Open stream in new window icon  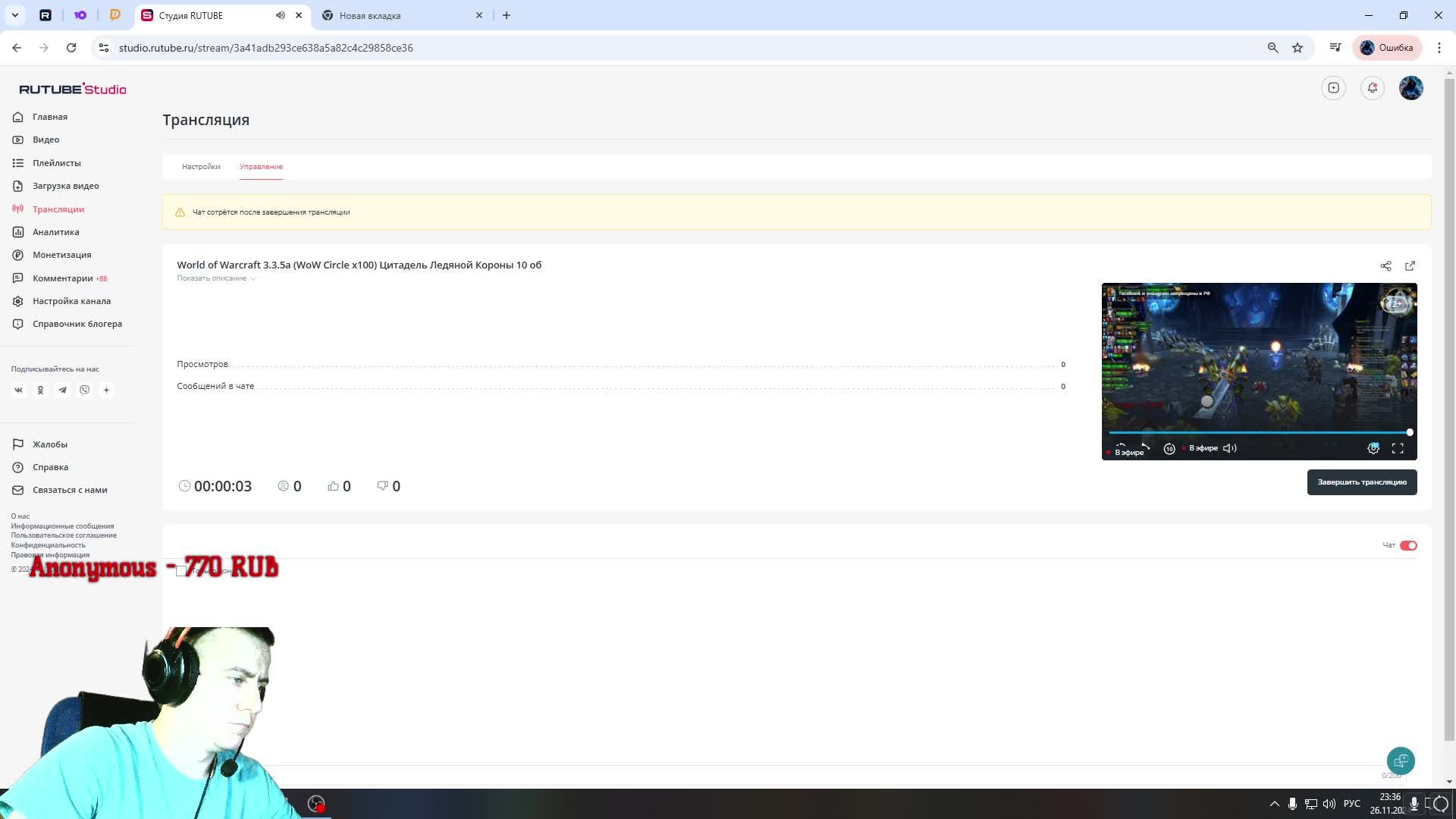[x=1410, y=266]
